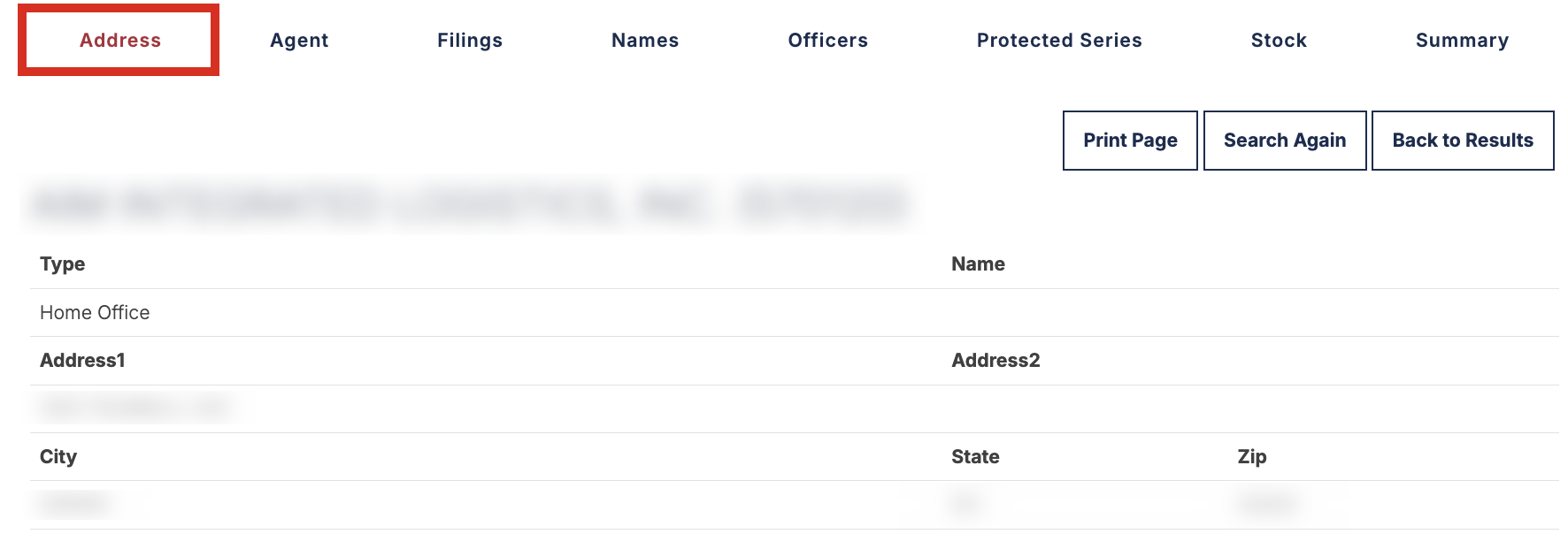1568x557 pixels.
Task: Return using Back to Results button
Action: 1463,141
